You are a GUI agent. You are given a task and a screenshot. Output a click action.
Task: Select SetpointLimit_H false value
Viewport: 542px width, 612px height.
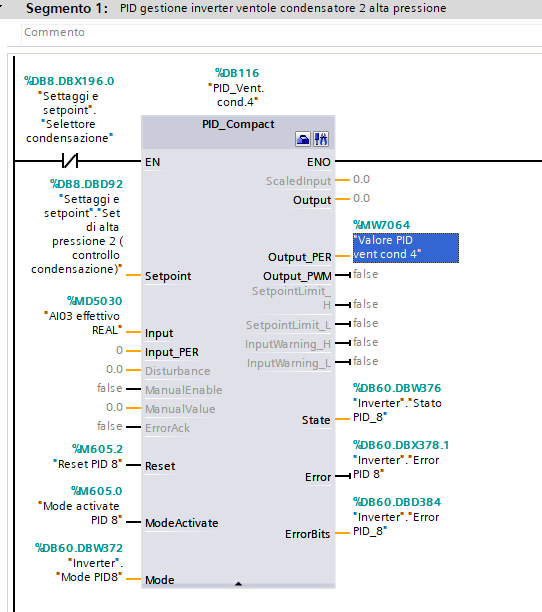(366, 304)
